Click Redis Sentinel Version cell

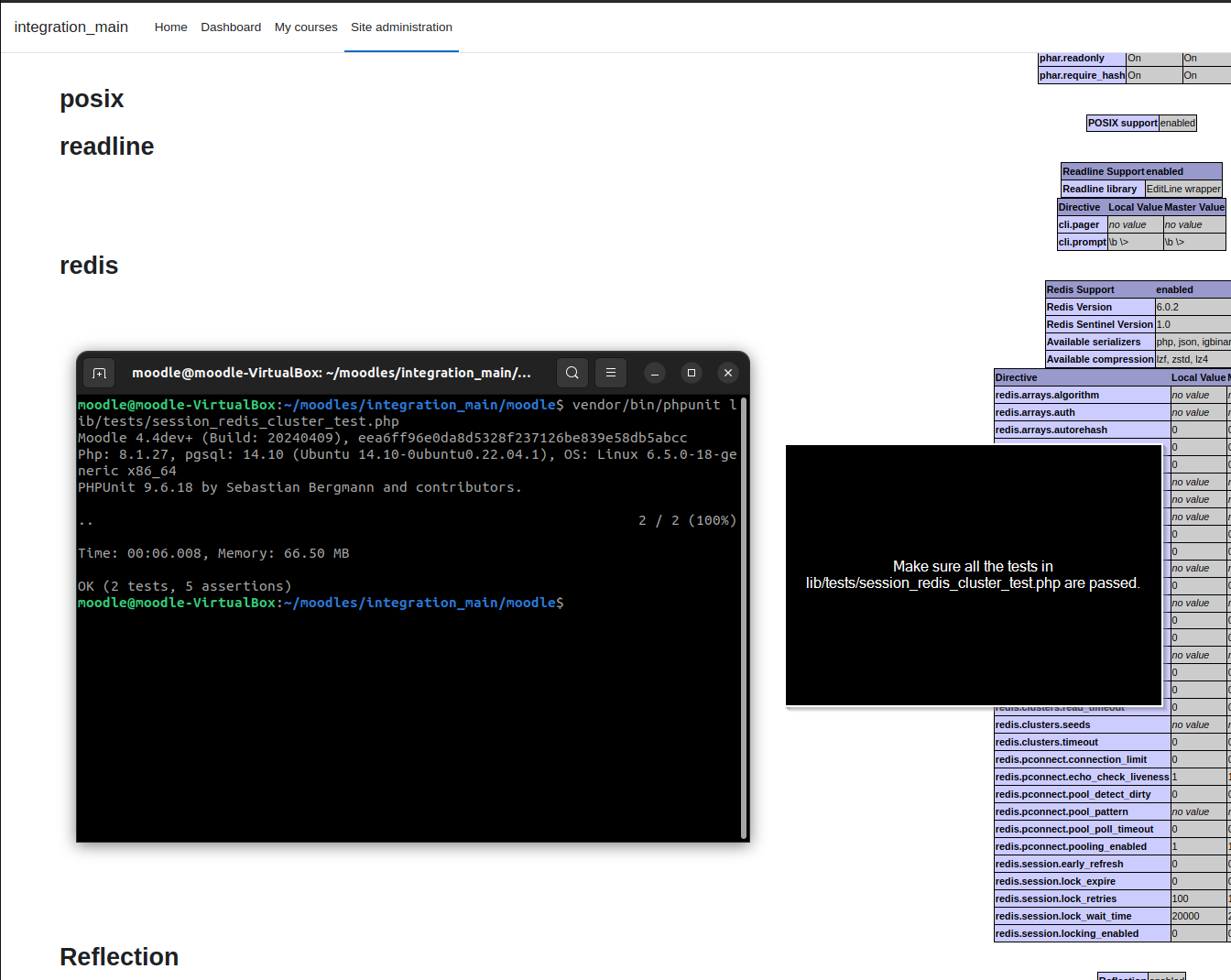[1100, 324]
